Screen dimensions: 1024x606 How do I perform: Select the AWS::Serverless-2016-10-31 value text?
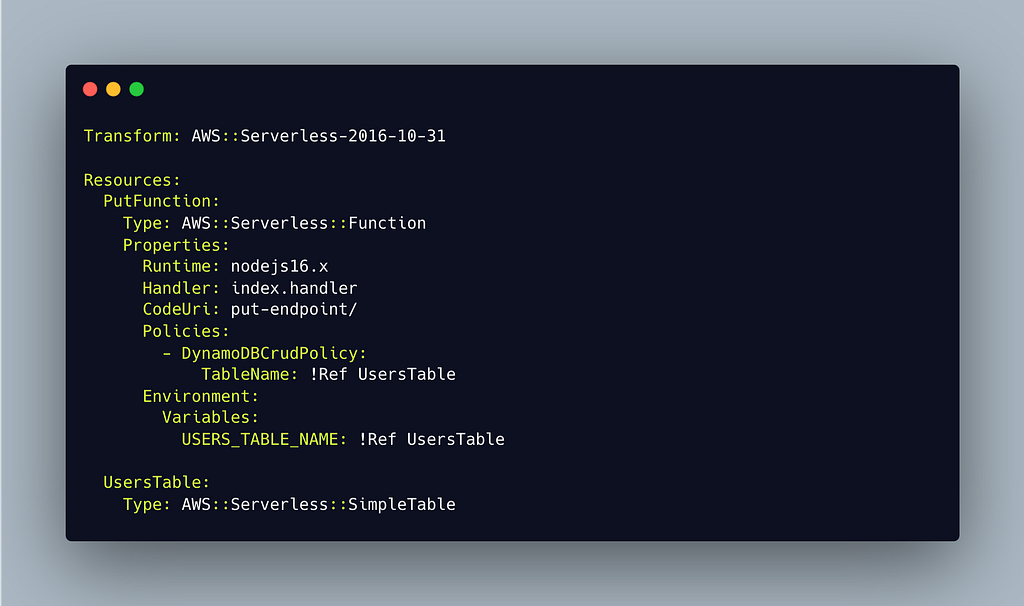(x=319, y=136)
